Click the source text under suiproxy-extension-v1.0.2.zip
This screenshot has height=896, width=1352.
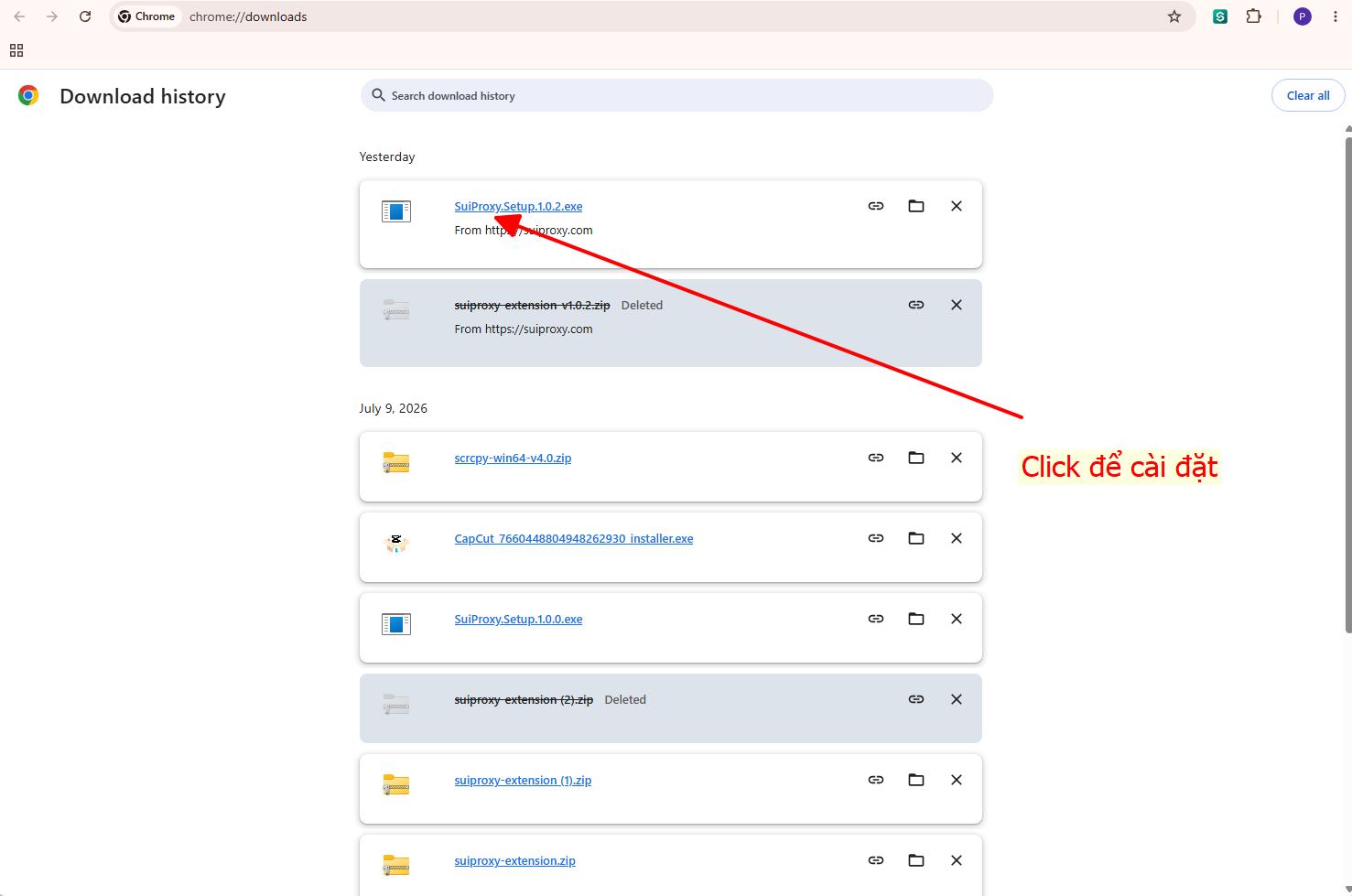tap(524, 329)
